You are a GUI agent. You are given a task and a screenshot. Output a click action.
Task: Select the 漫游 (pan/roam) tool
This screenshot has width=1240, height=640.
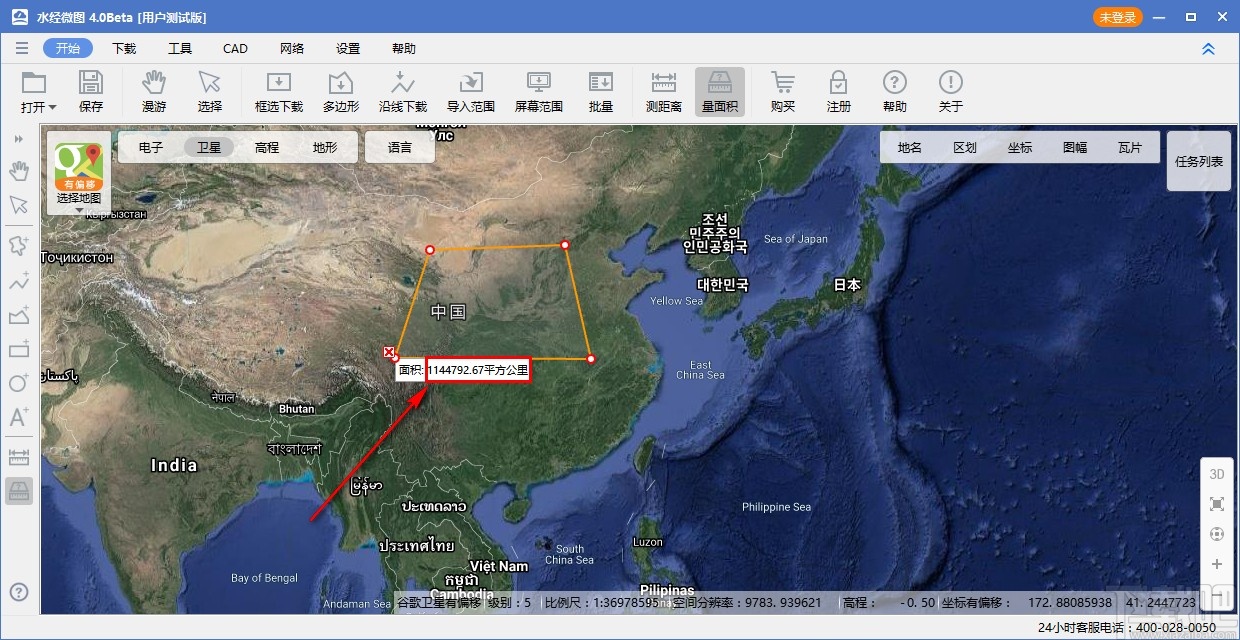pos(154,90)
